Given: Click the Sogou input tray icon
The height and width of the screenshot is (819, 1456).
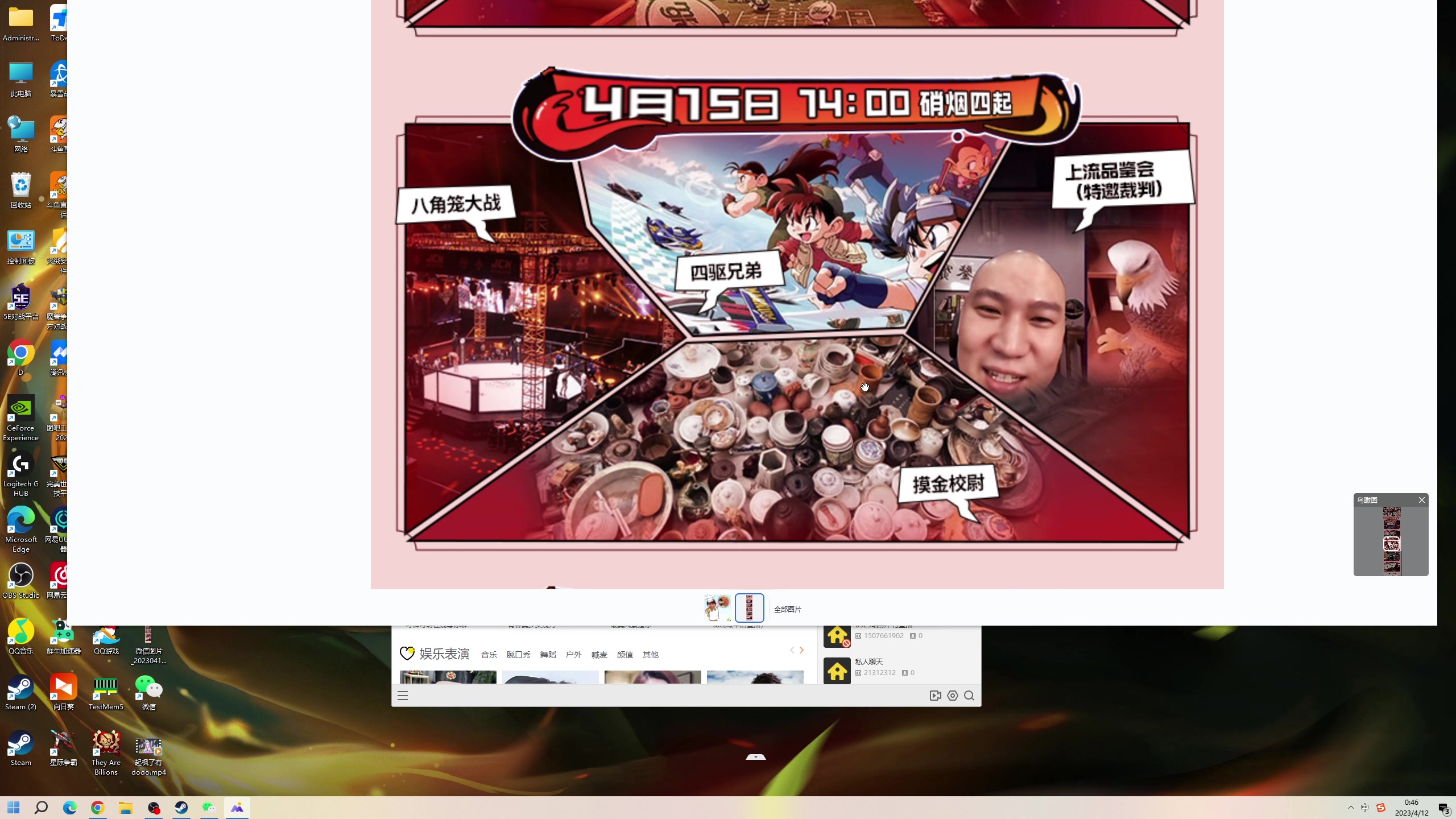Looking at the screenshot, I should click(x=1381, y=808).
